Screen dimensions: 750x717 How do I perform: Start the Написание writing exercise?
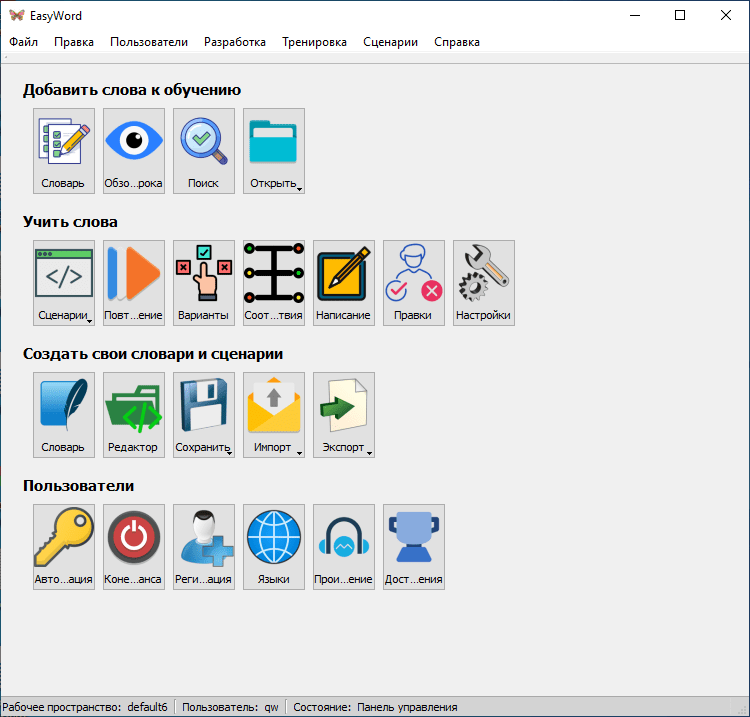[x=344, y=282]
